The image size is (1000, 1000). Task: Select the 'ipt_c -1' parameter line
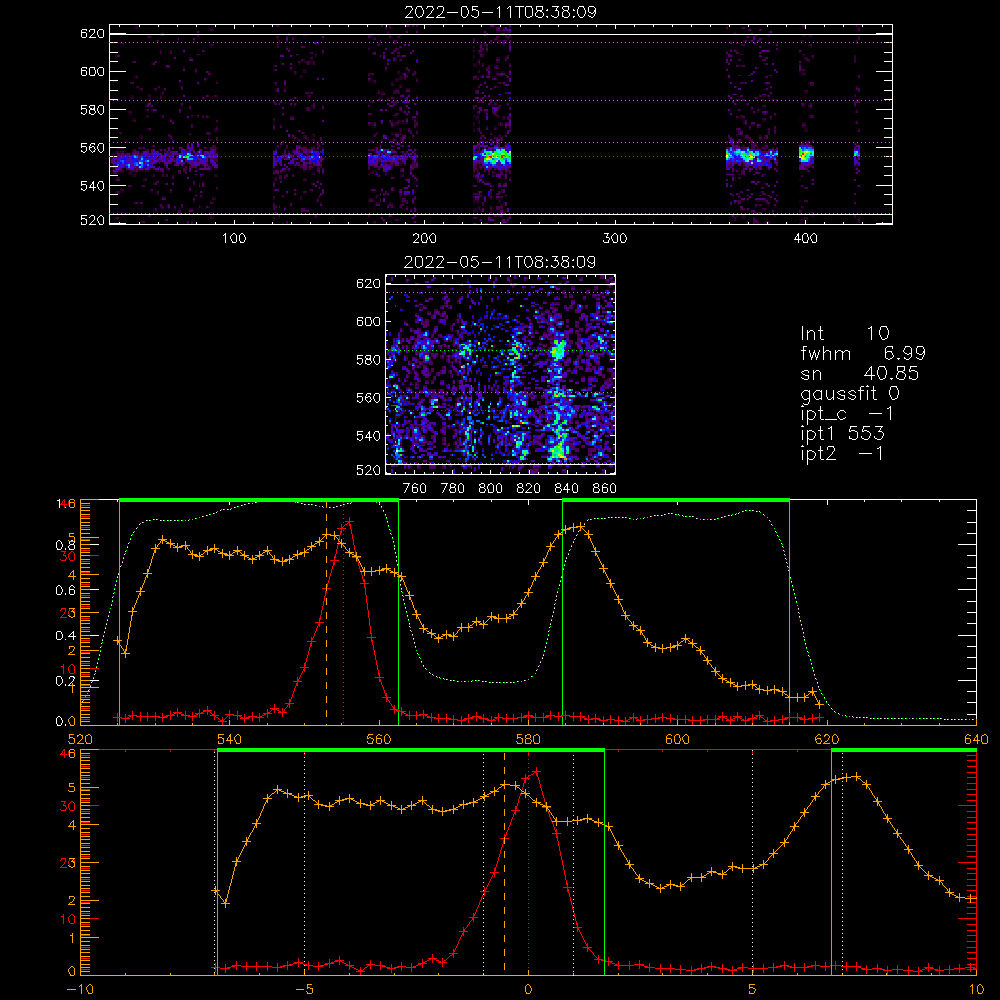(848, 414)
